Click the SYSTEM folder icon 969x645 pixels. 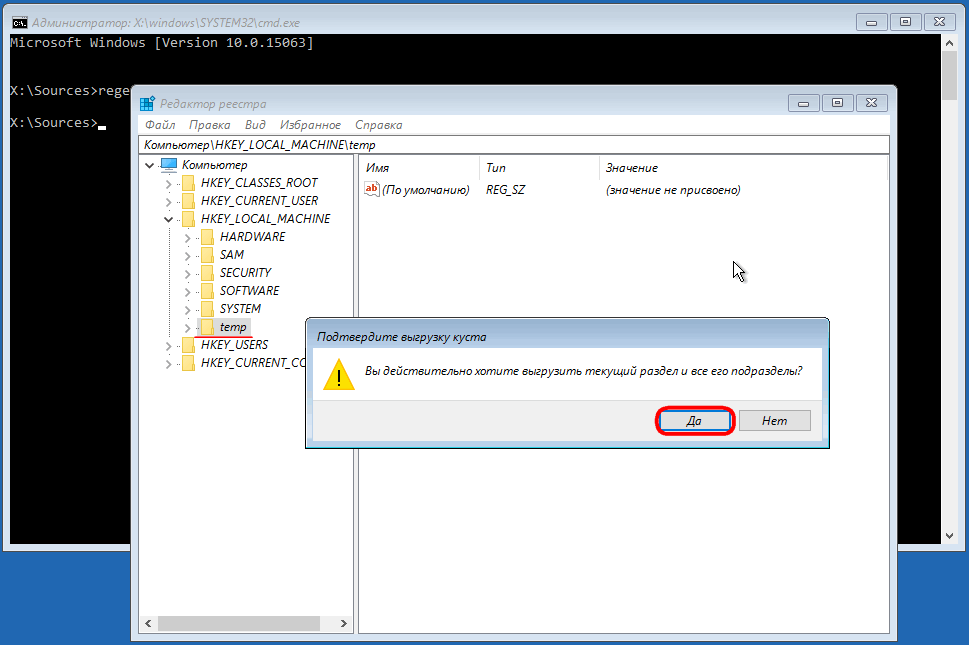[x=208, y=308]
